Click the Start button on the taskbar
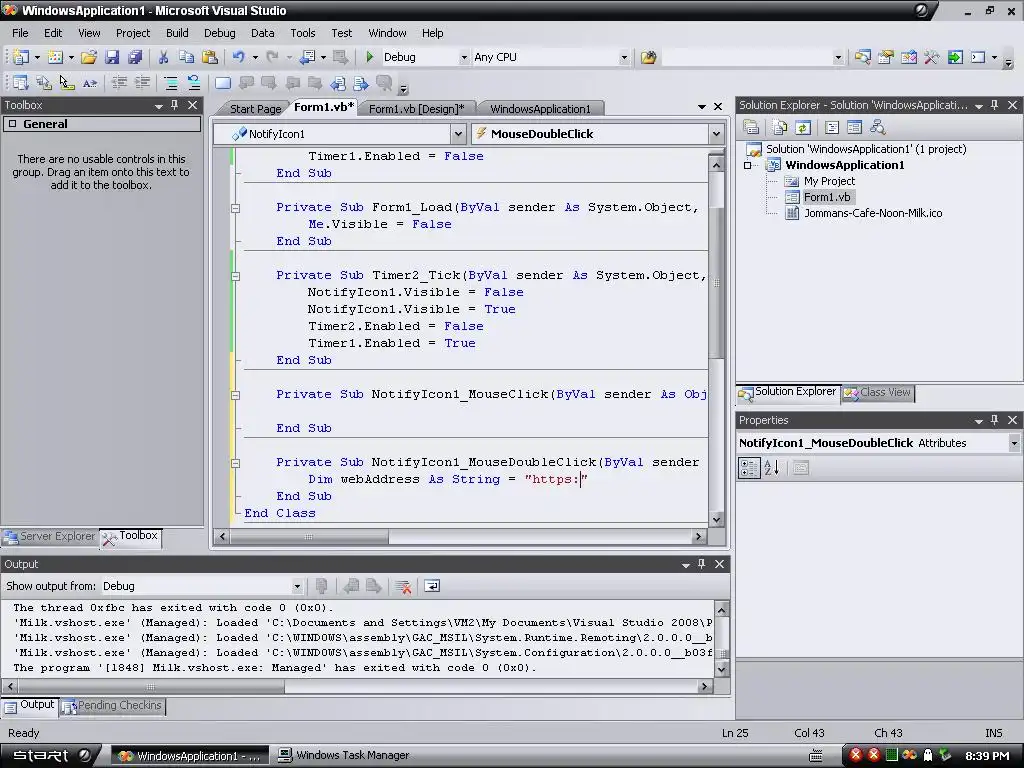1024x768 pixels. [x=50, y=756]
